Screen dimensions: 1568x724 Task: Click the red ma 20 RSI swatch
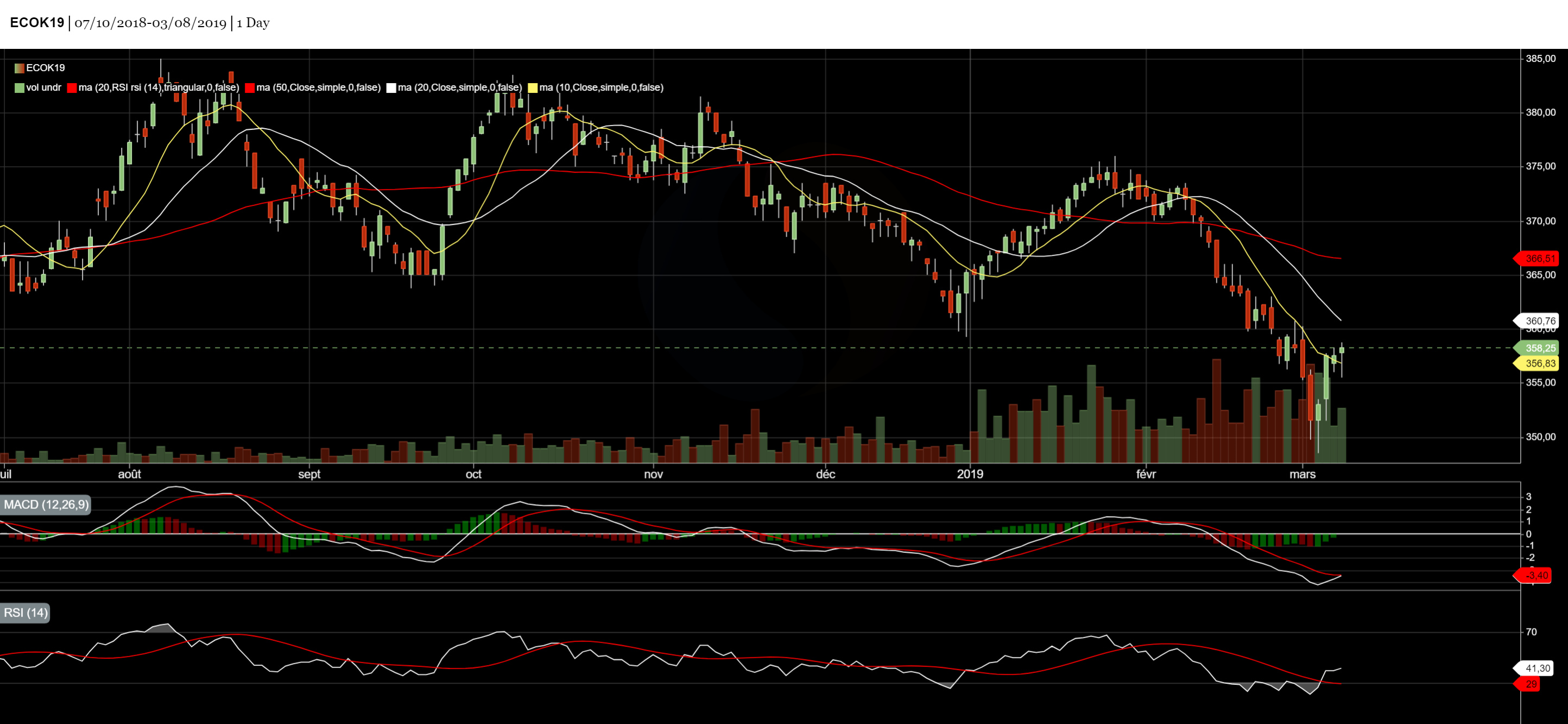click(72, 87)
